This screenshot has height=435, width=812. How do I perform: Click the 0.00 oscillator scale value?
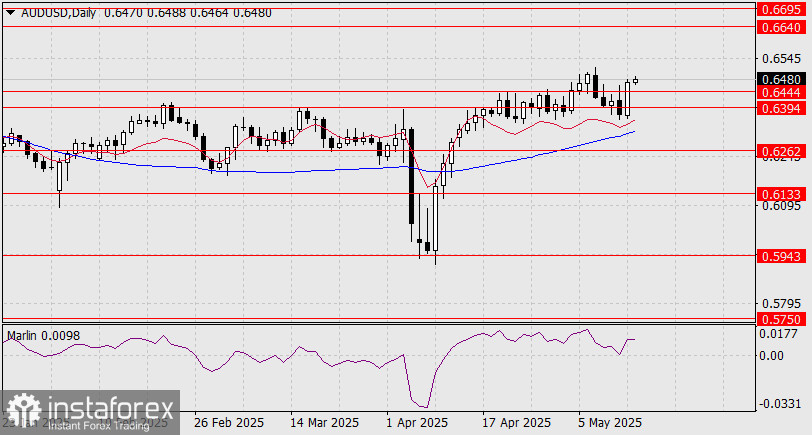[x=772, y=355]
